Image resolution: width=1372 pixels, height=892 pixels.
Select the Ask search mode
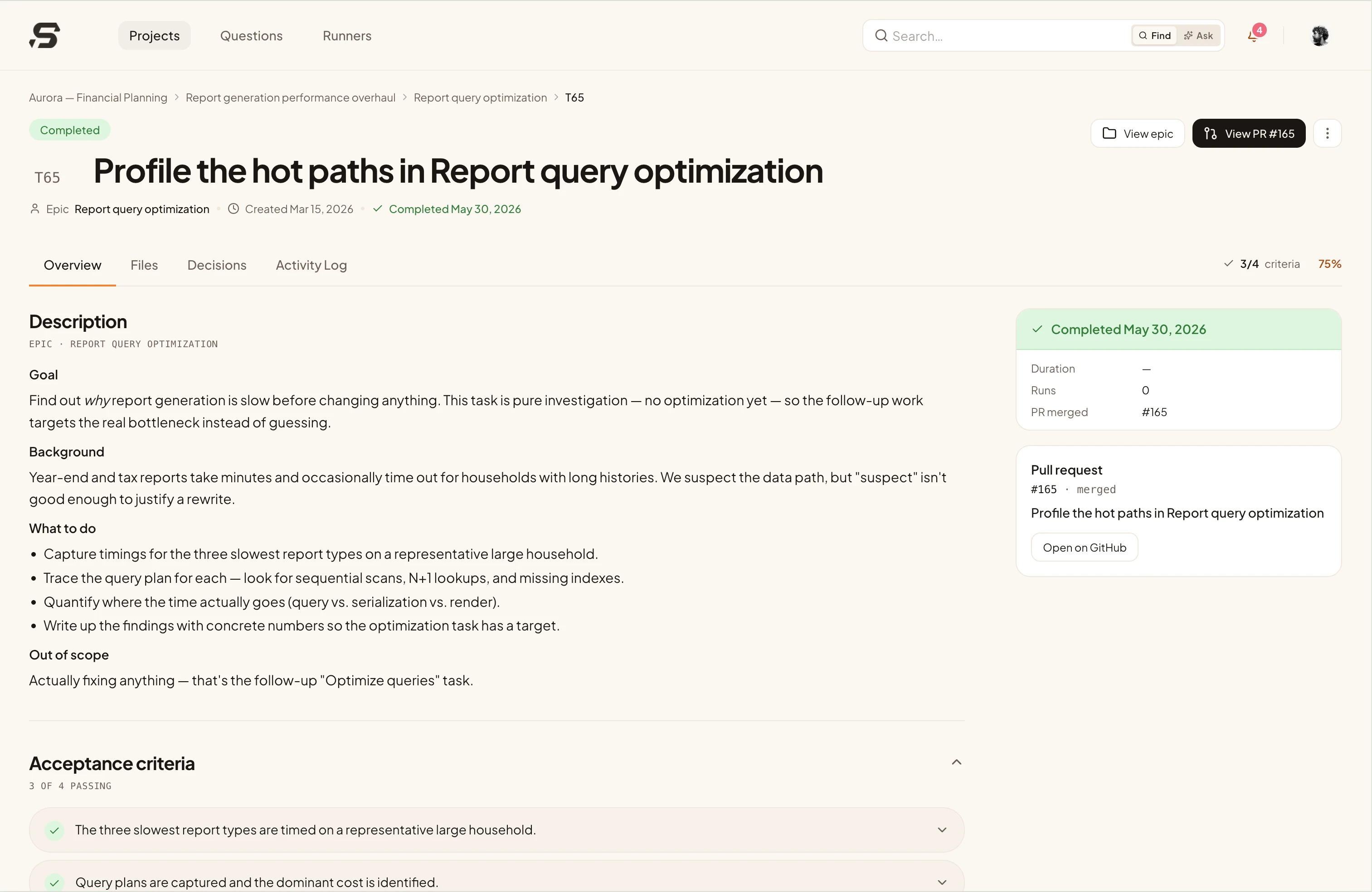click(x=1198, y=36)
